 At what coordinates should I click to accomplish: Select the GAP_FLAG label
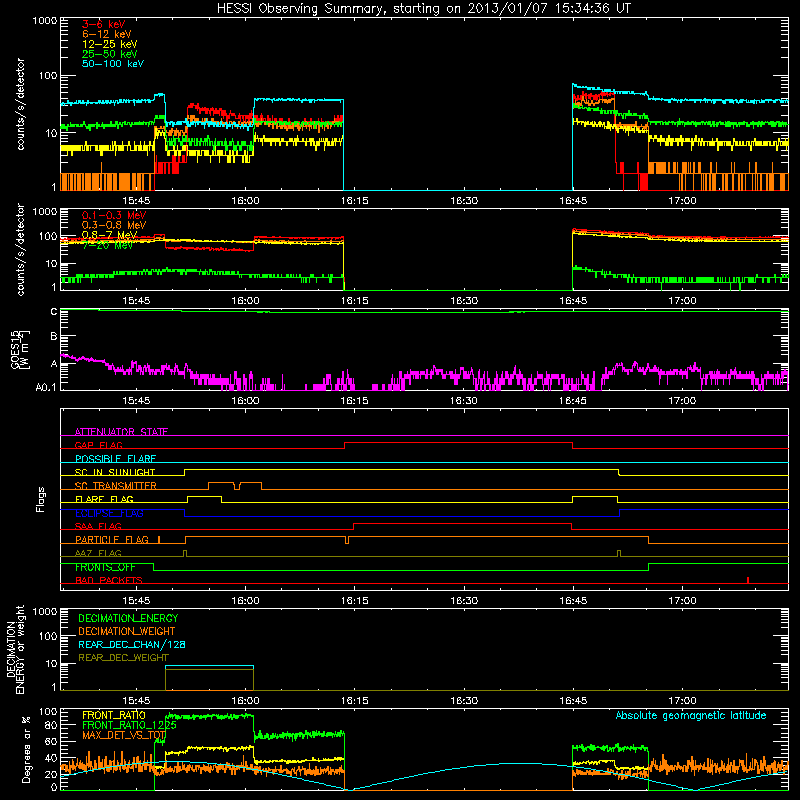point(98,445)
